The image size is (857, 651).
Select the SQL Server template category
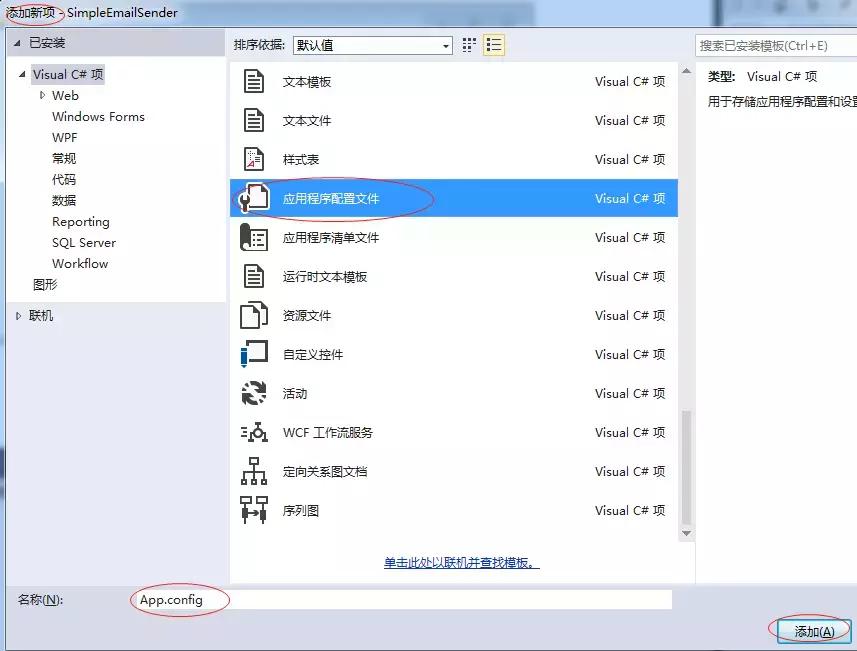pyautogui.click(x=83, y=242)
